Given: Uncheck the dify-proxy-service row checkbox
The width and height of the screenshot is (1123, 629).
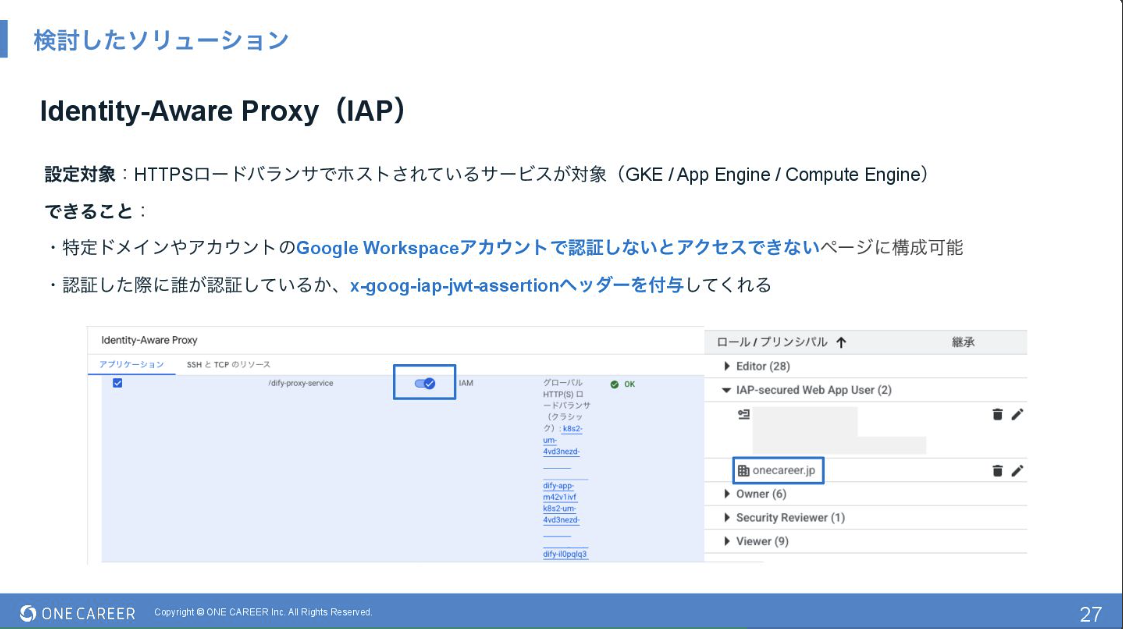Looking at the screenshot, I should point(117,383).
